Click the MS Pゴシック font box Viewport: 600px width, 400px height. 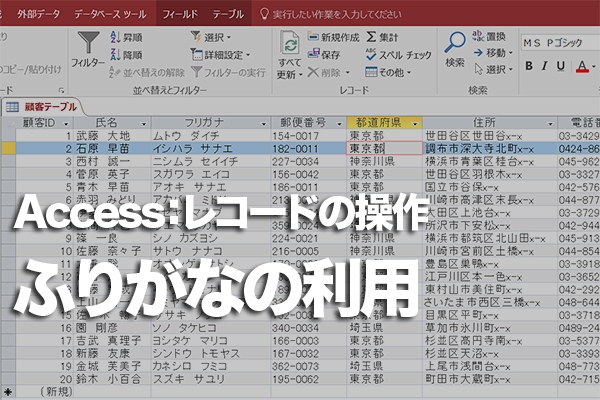(560, 43)
